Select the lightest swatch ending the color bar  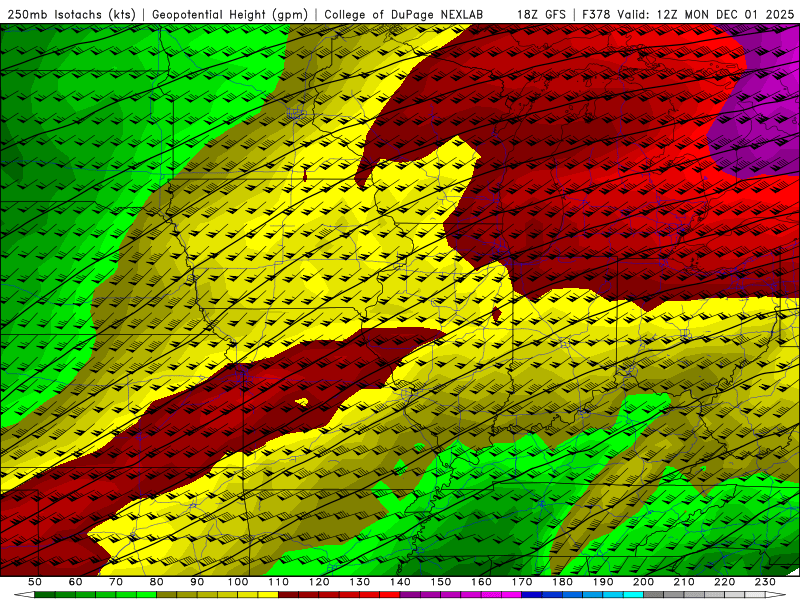[x=755, y=595]
